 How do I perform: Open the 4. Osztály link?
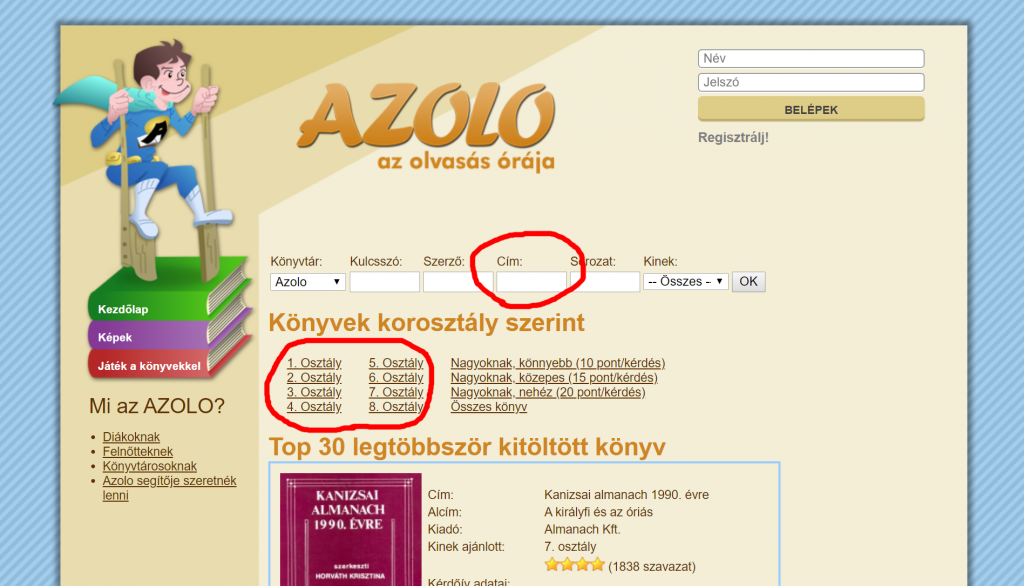[x=314, y=406]
